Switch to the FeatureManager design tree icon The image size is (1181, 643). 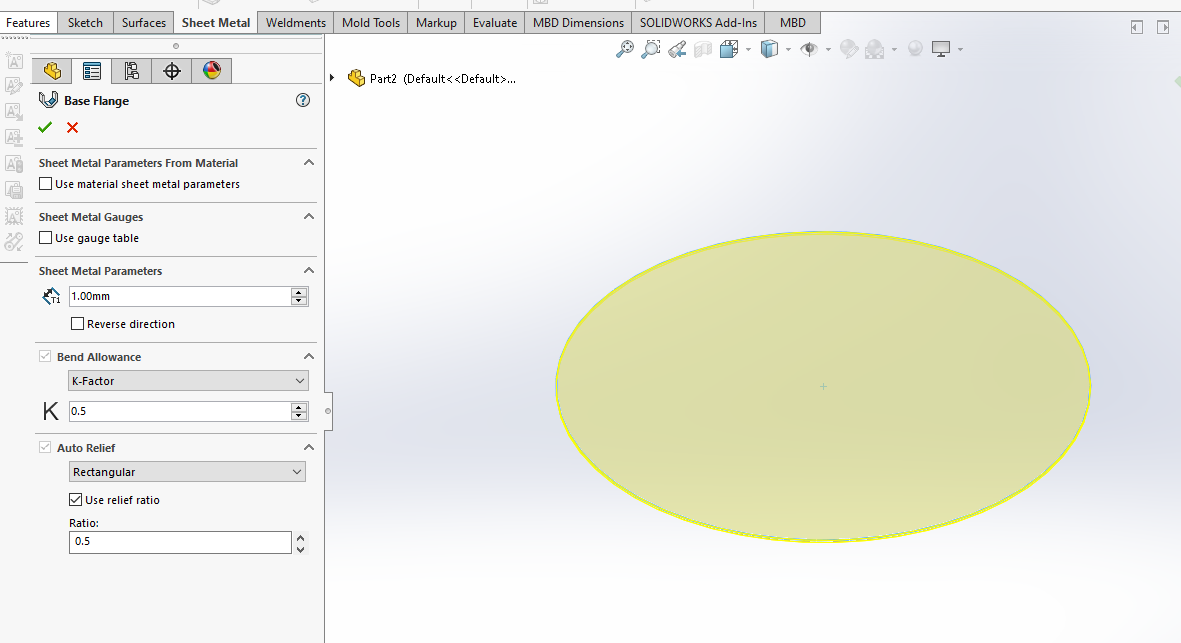pyautogui.click(x=53, y=70)
